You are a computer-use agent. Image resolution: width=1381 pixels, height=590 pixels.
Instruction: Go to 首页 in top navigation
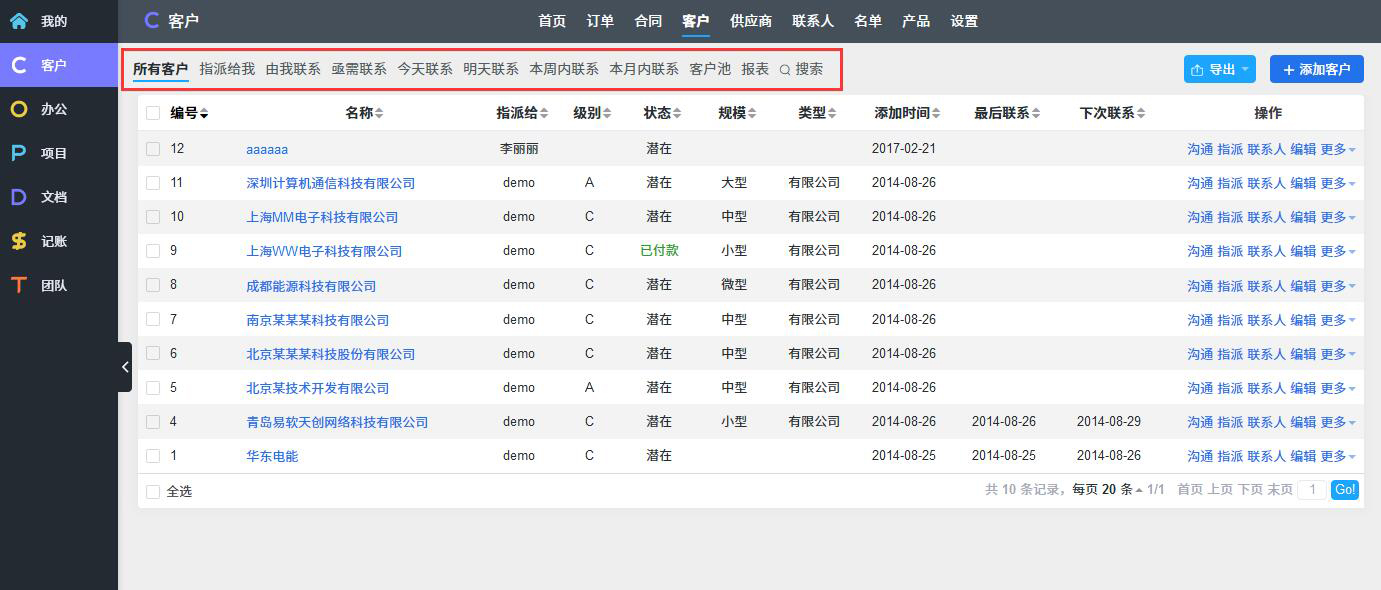coord(552,21)
